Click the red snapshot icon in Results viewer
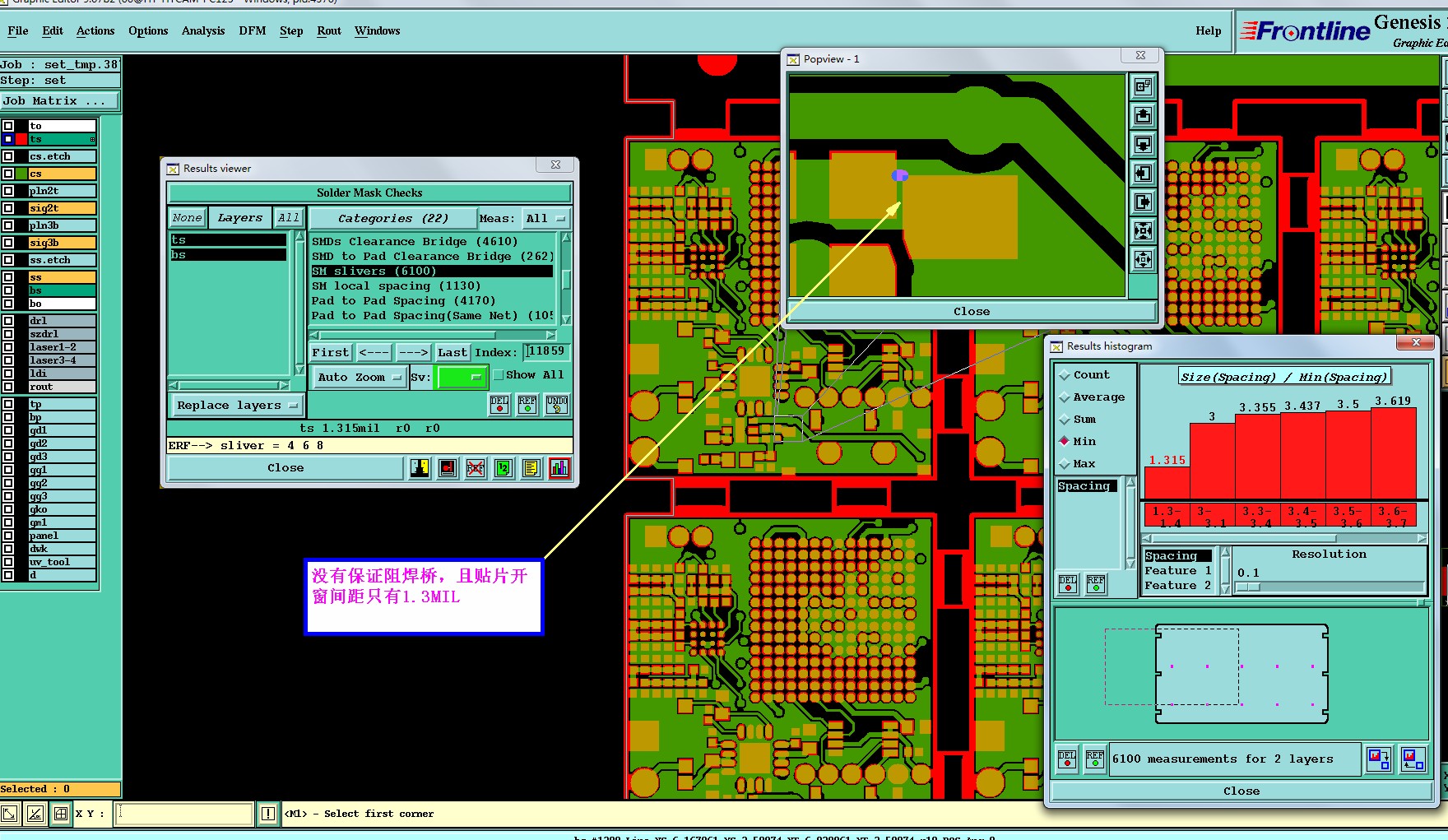The width and height of the screenshot is (1448, 840). (x=448, y=468)
